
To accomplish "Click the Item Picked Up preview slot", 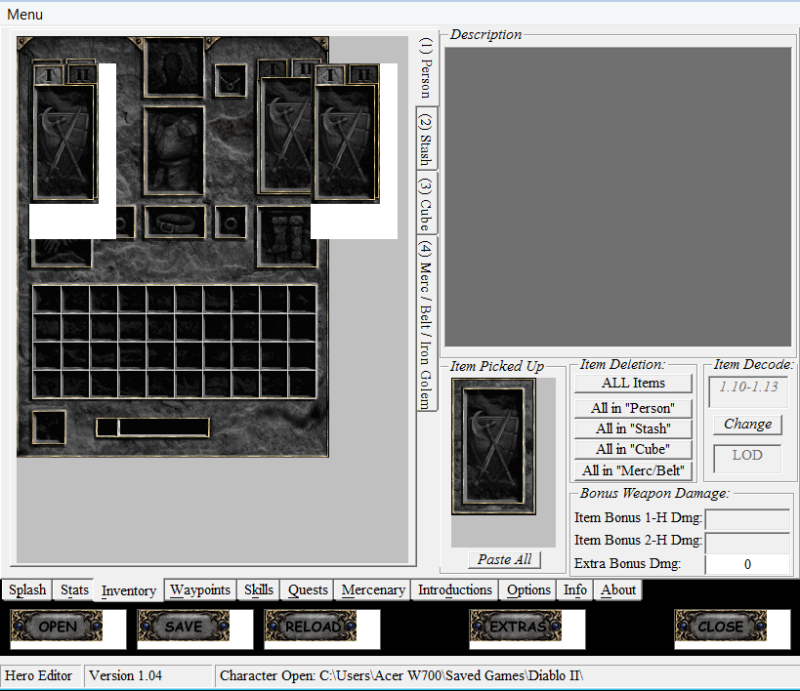I will tap(493, 446).
